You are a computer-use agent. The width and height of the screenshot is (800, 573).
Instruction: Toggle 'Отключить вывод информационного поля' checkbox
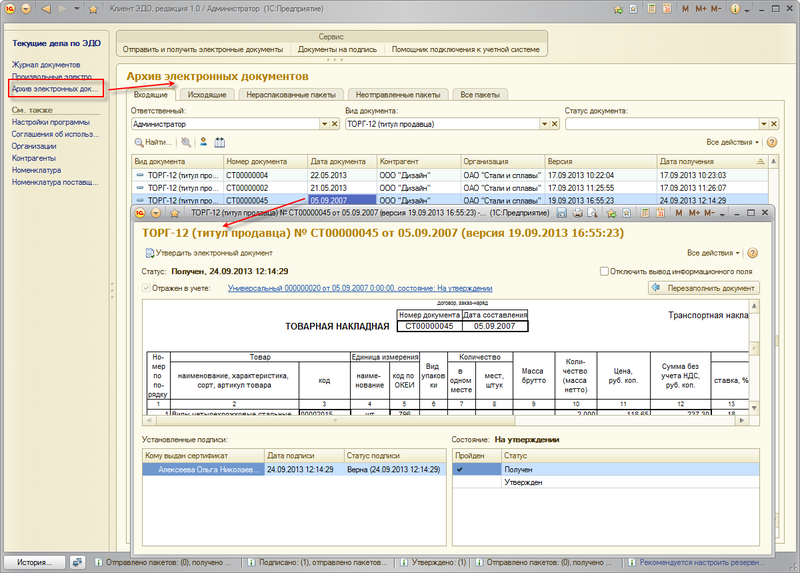[x=604, y=271]
